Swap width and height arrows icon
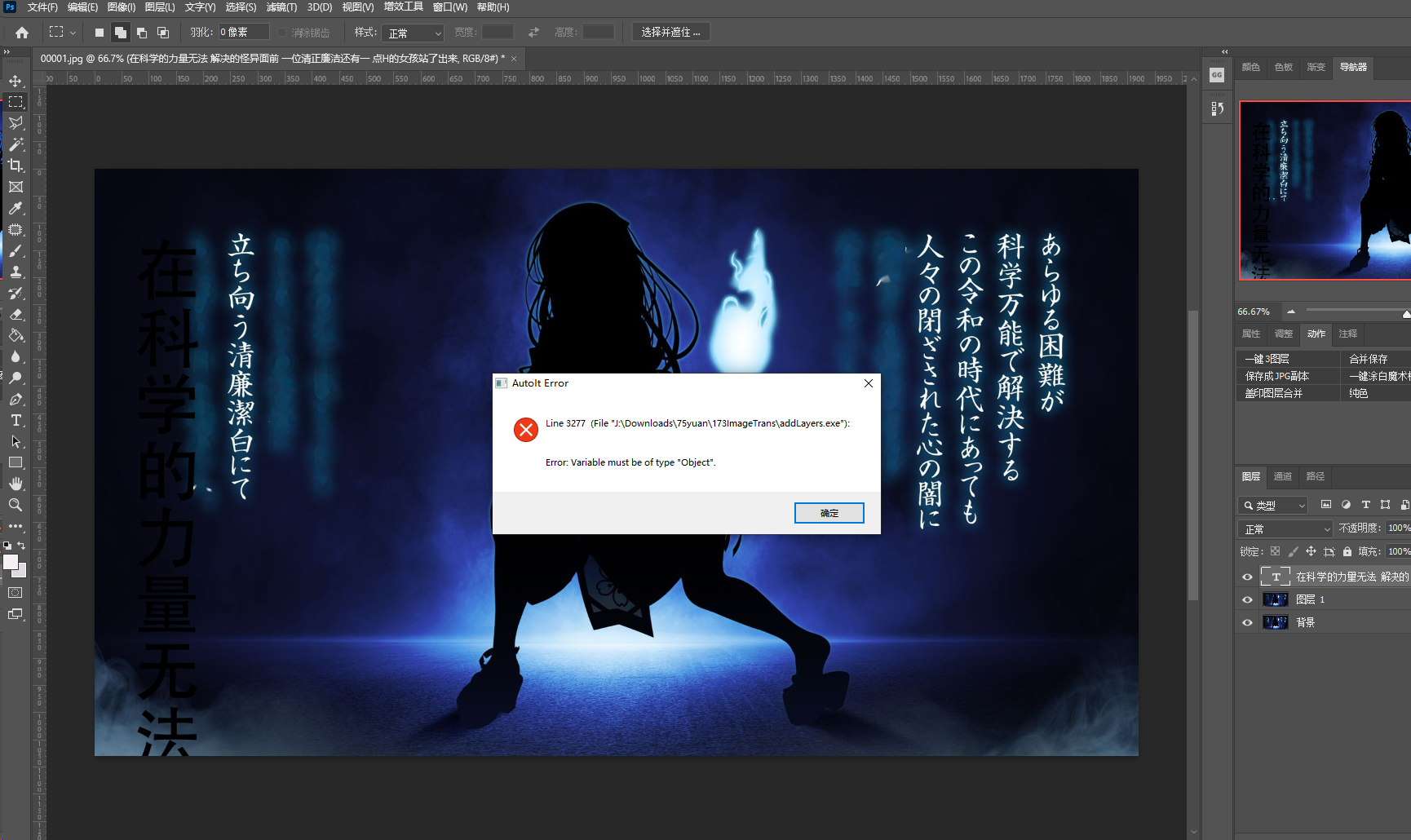 click(x=533, y=33)
